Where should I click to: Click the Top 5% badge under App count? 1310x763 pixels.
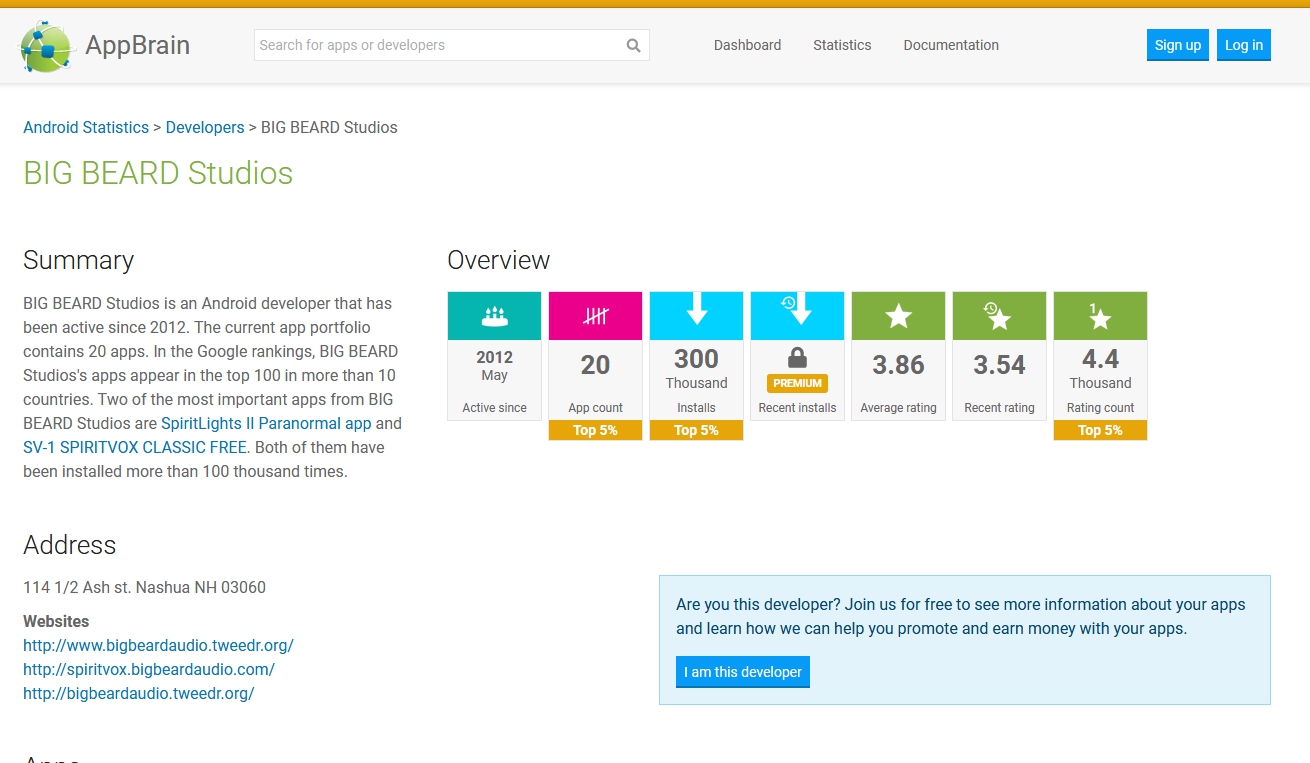point(596,430)
